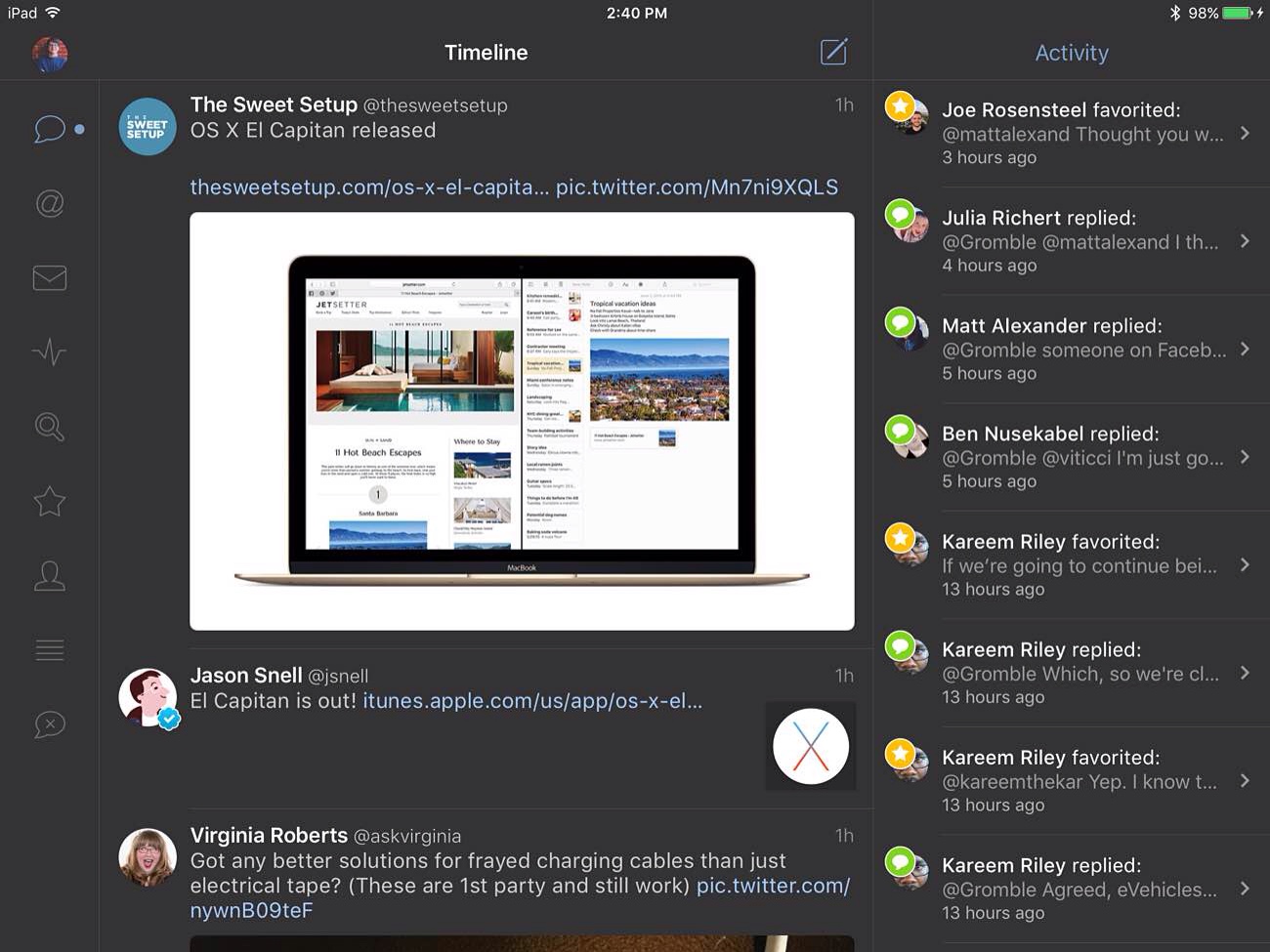Tap '3 hours ago' timestamp
The height and width of the screenshot is (952, 1270).
tap(989, 158)
